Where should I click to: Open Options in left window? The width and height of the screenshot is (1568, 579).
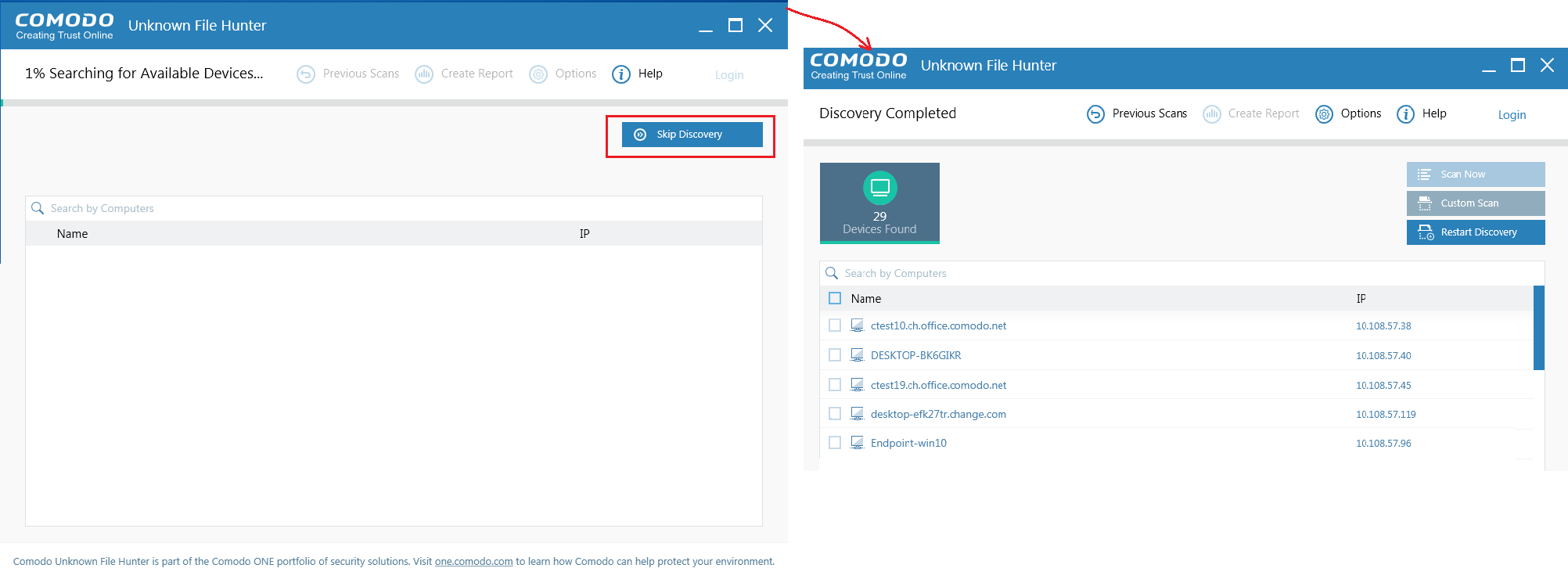pyautogui.click(x=576, y=74)
